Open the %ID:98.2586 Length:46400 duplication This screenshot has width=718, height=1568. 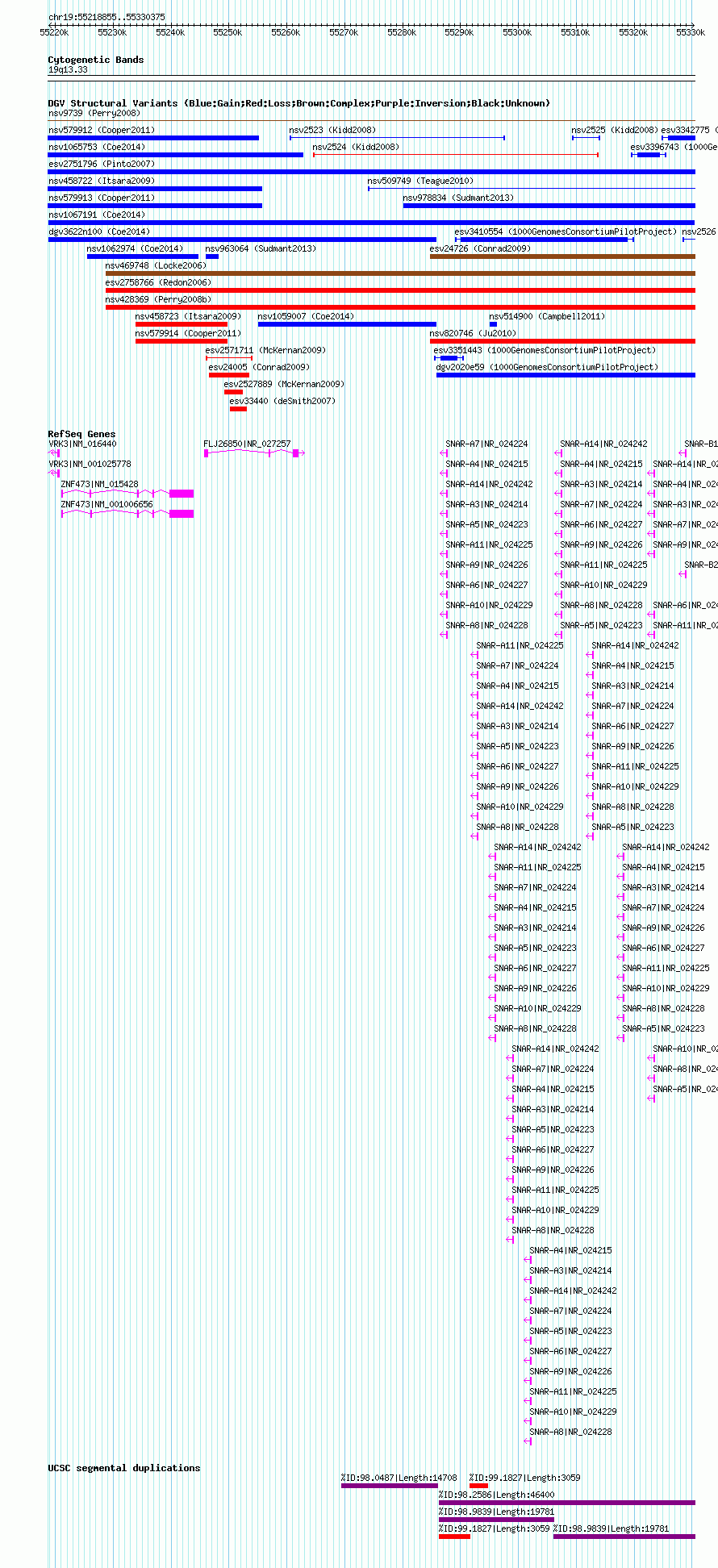click(567, 1503)
